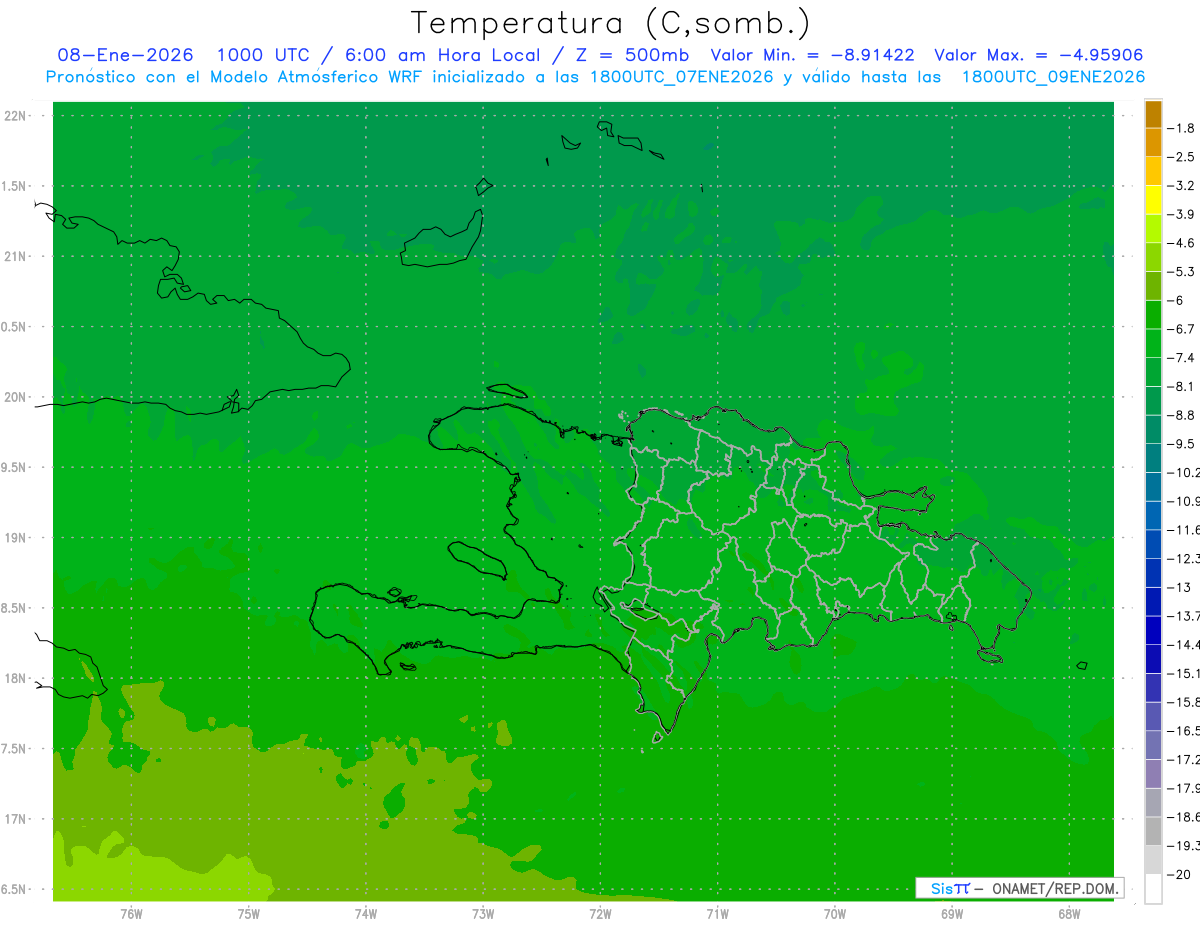
Task: Click the '-8.8' colorbar value
Action: click(x=1181, y=415)
